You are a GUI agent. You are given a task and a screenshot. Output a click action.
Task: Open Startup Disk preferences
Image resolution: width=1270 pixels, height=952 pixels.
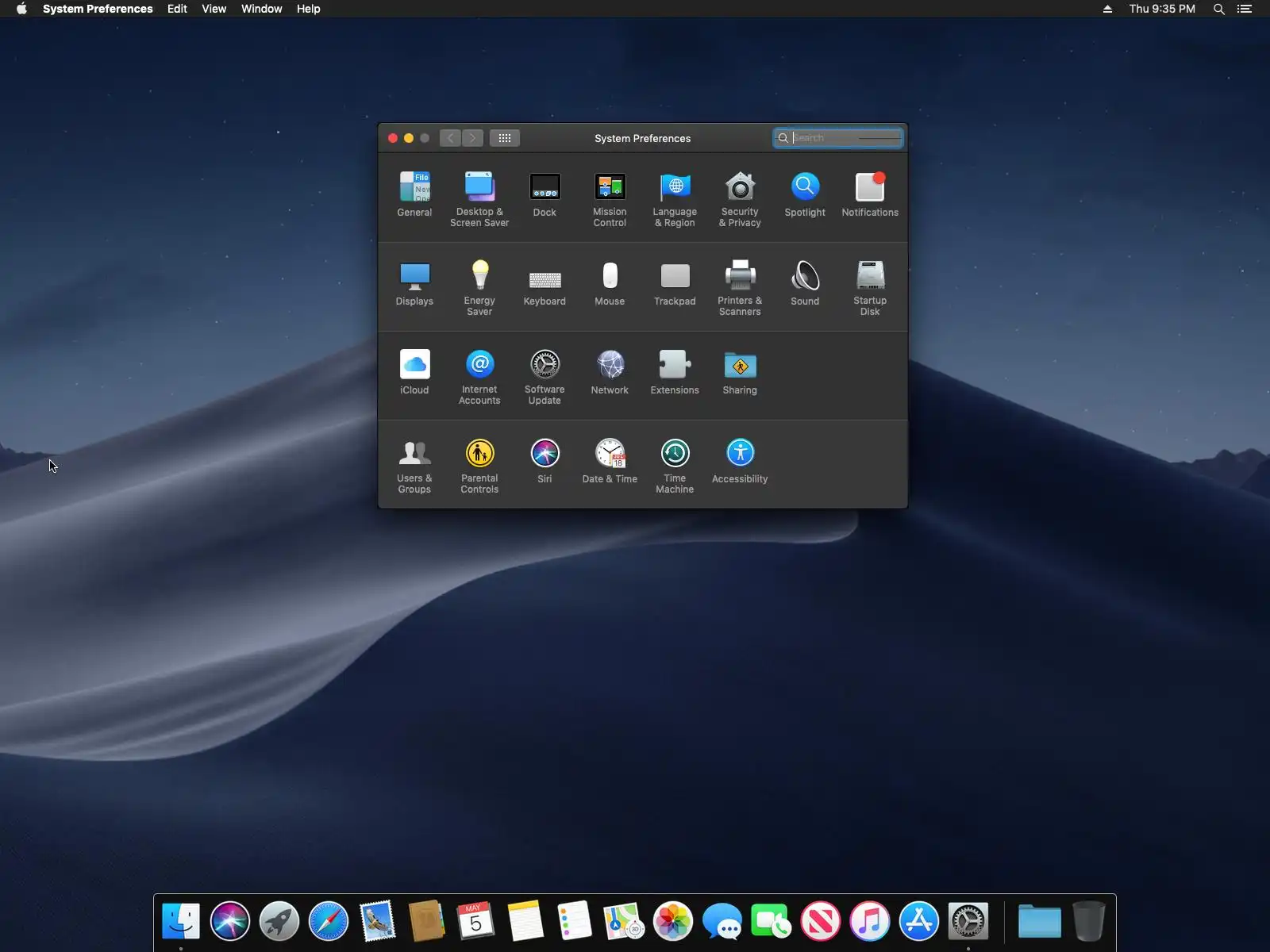(x=870, y=288)
